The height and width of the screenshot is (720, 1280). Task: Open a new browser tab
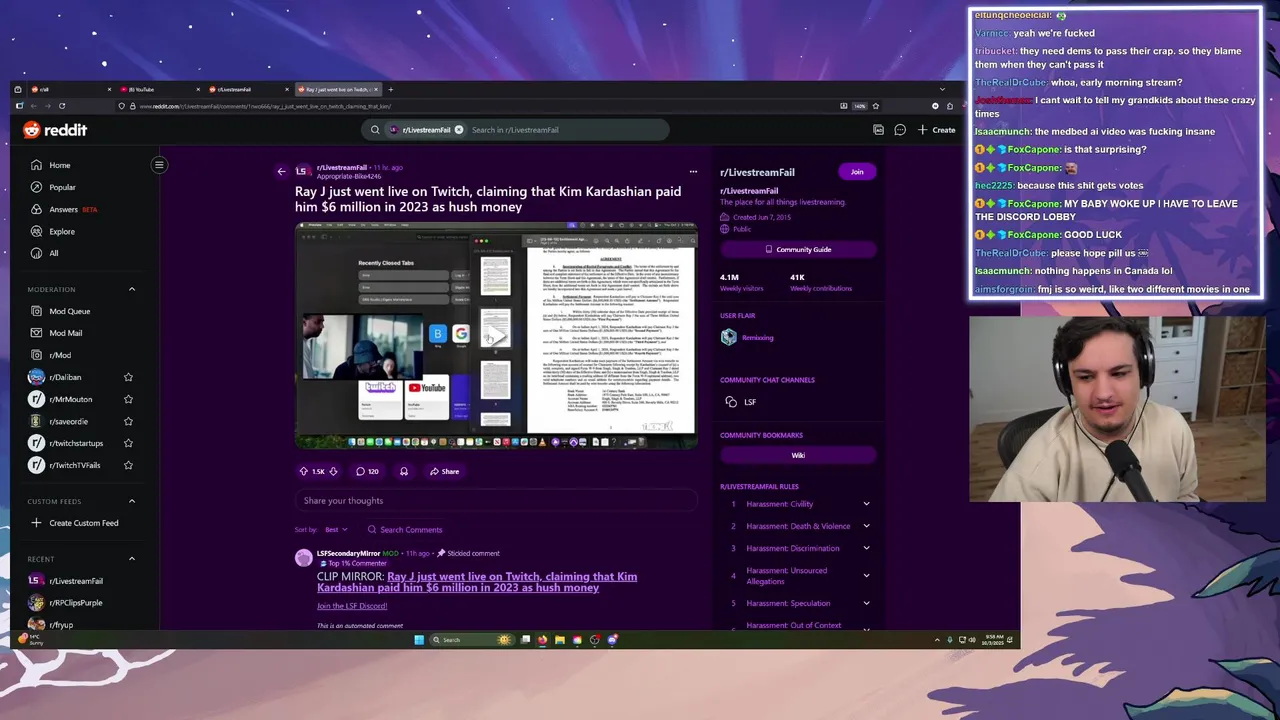[390, 89]
